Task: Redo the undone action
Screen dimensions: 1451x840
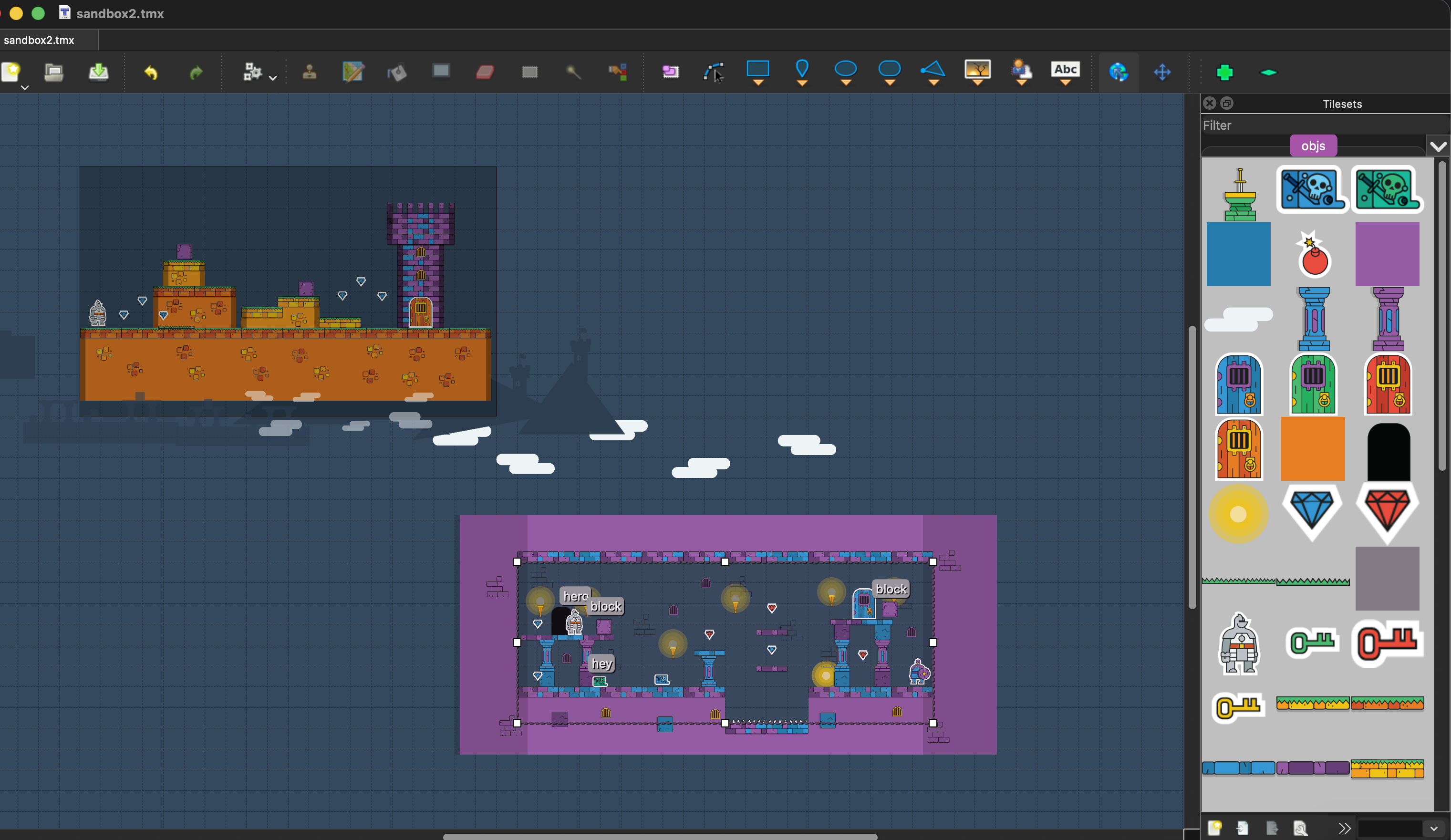Action: tap(196, 73)
